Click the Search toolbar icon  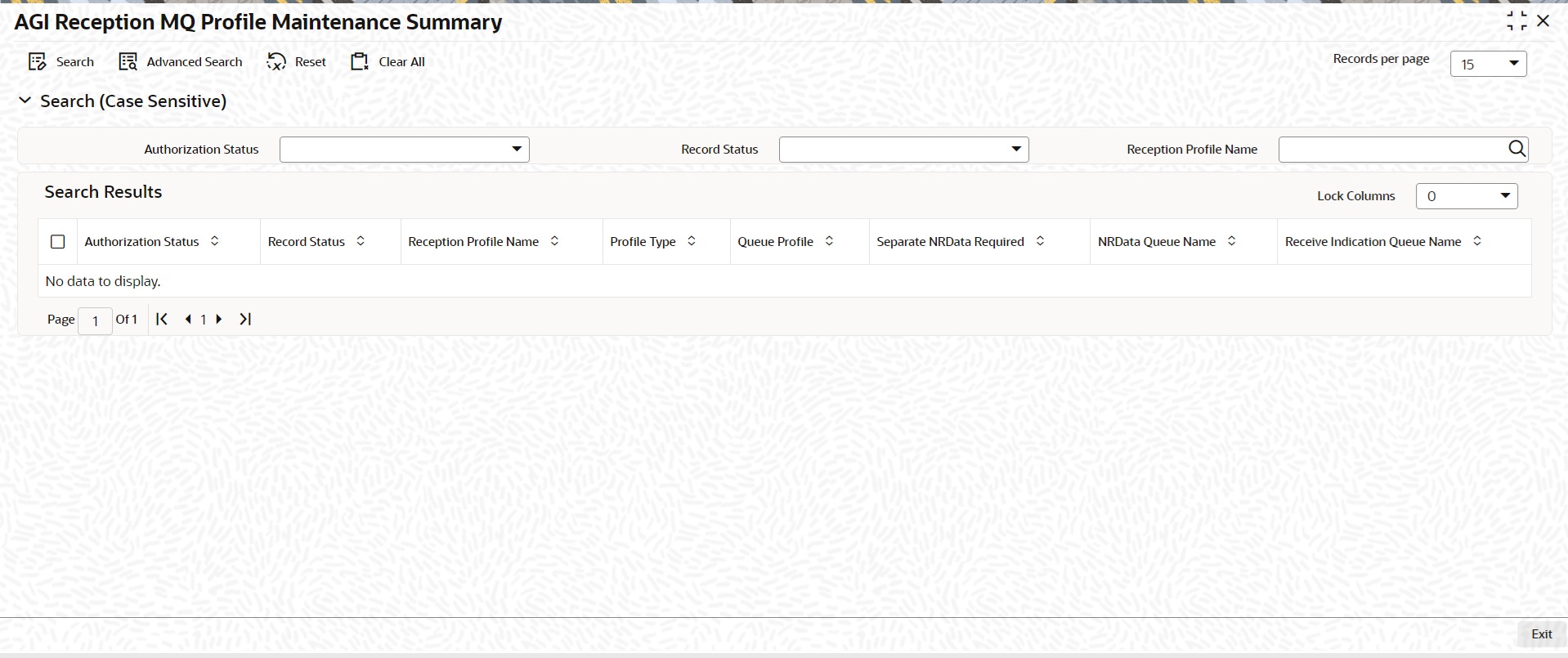click(38, 62)
